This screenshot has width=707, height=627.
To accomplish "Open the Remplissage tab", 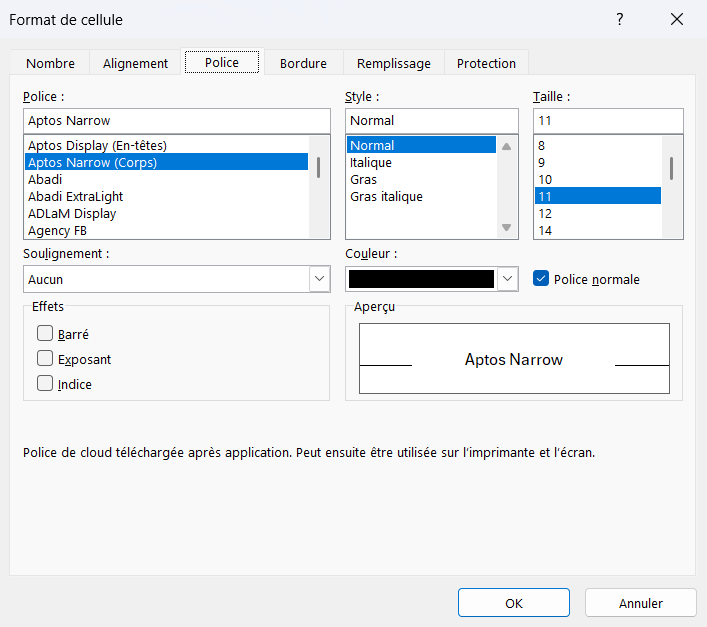I will click(x=394, y=63).
